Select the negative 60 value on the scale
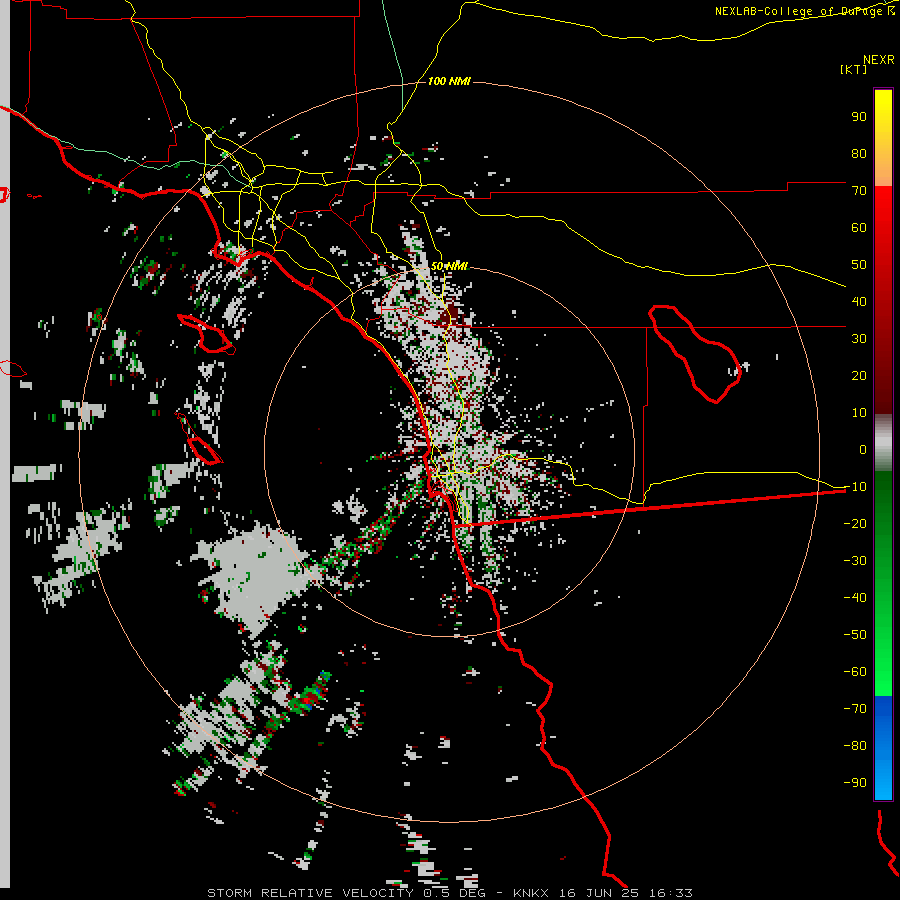The image size is (900, 900). pyautogui.click(x=855, y=672)
